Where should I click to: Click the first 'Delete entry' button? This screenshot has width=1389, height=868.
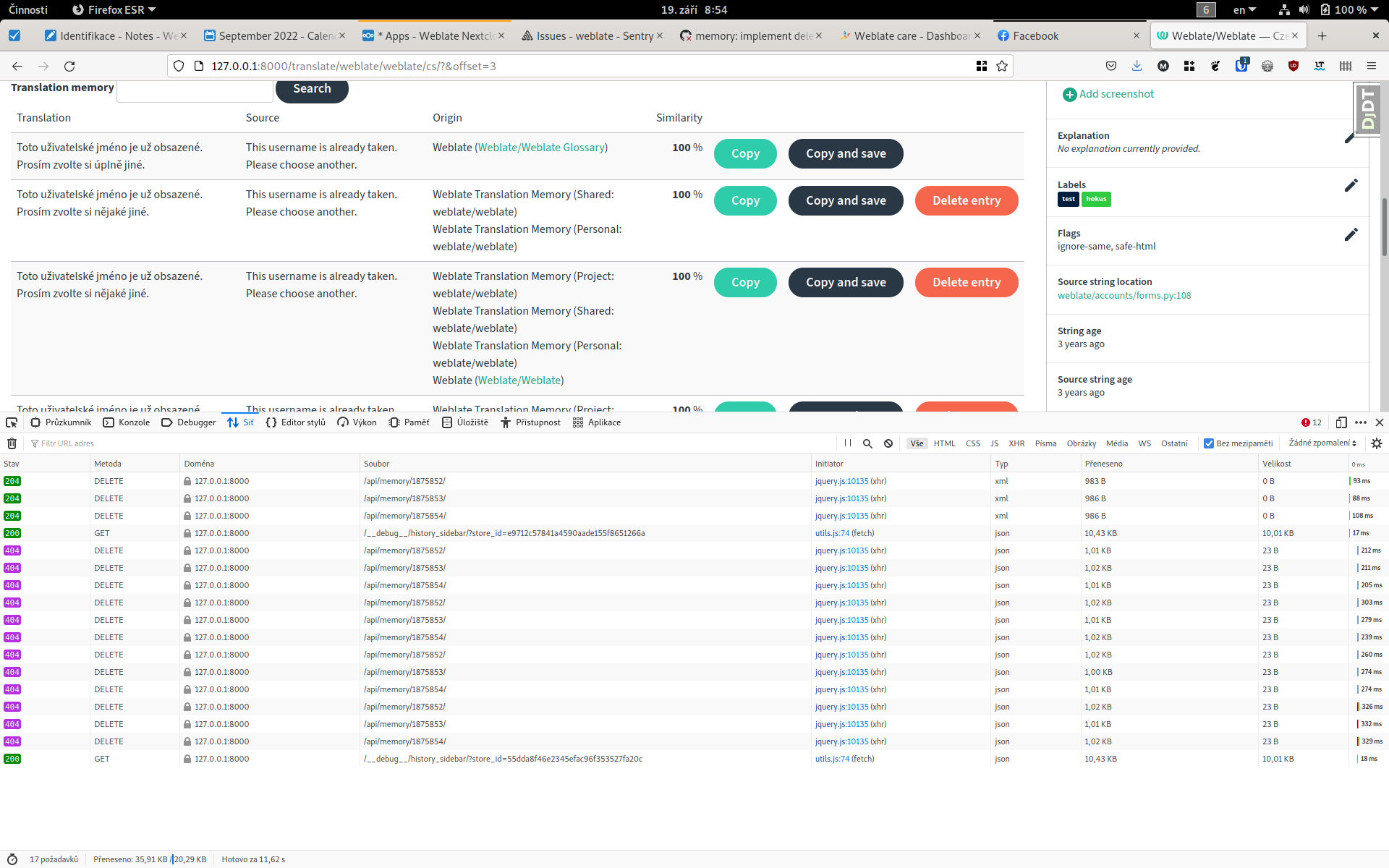click(x=966, y=200)
